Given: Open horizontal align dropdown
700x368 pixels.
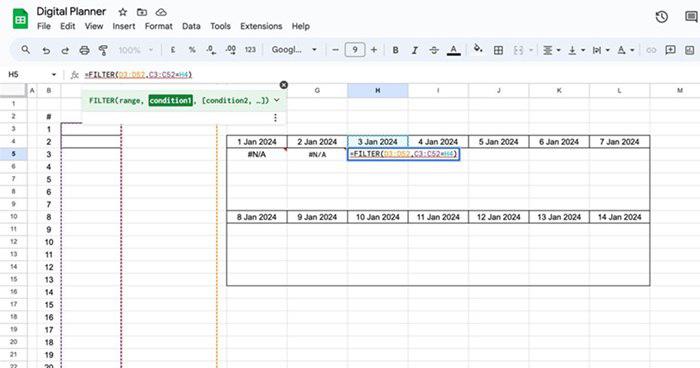Looking at the screenshot, I should coord(551,50).
